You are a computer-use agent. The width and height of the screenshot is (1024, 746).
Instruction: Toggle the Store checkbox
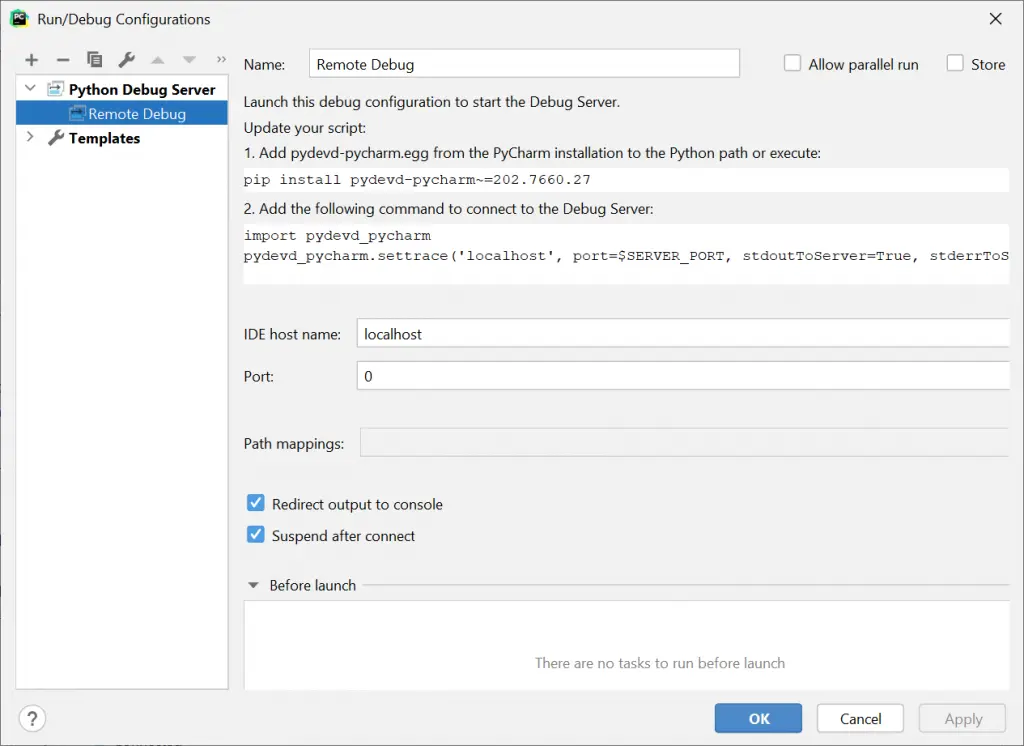tap(955, 63)
